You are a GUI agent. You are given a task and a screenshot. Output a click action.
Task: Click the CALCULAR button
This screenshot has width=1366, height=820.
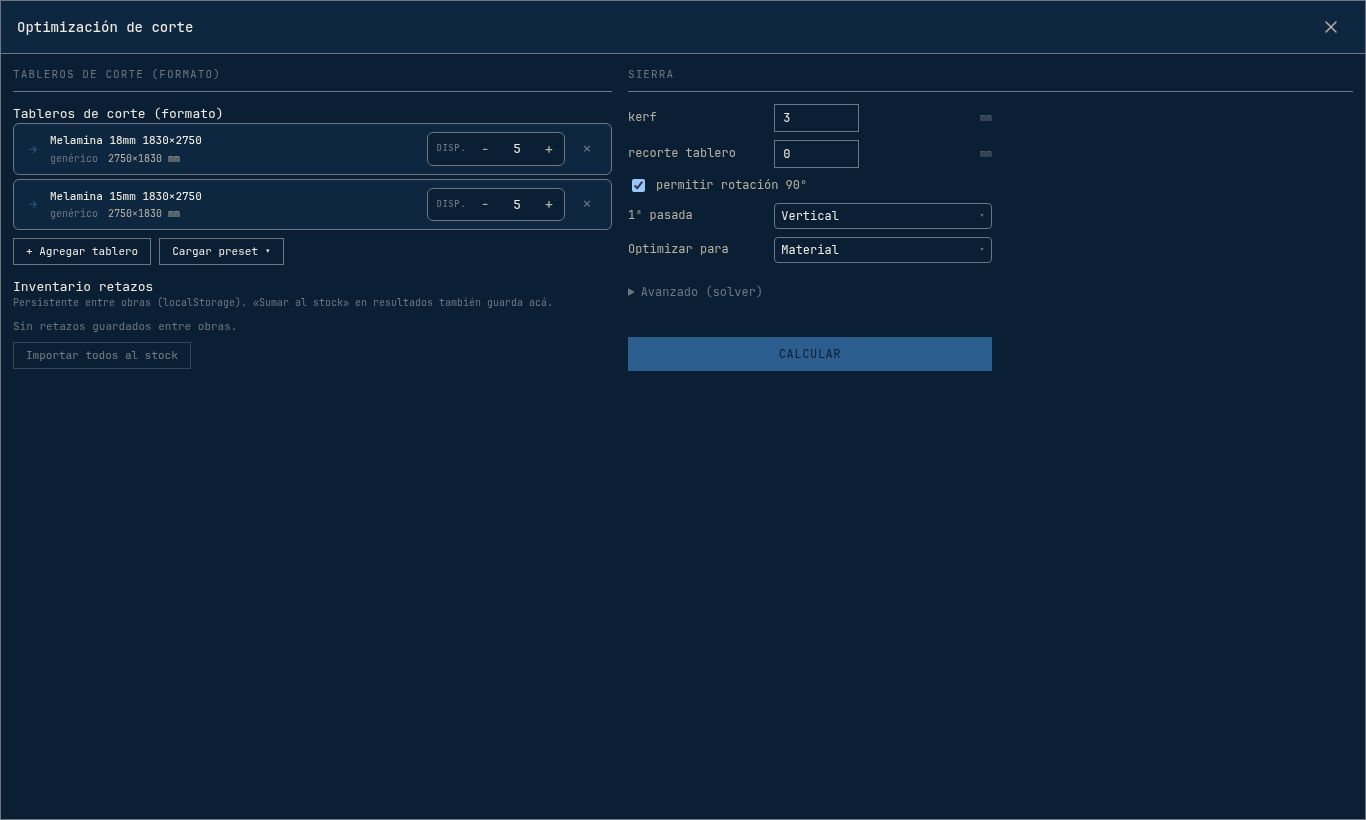(x=810, y=354)
